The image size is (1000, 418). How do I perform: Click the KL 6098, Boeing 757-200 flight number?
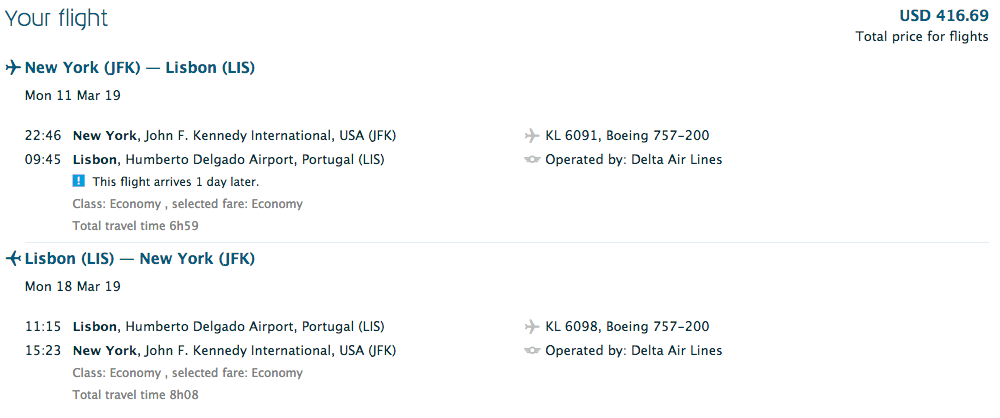point(627,327)
